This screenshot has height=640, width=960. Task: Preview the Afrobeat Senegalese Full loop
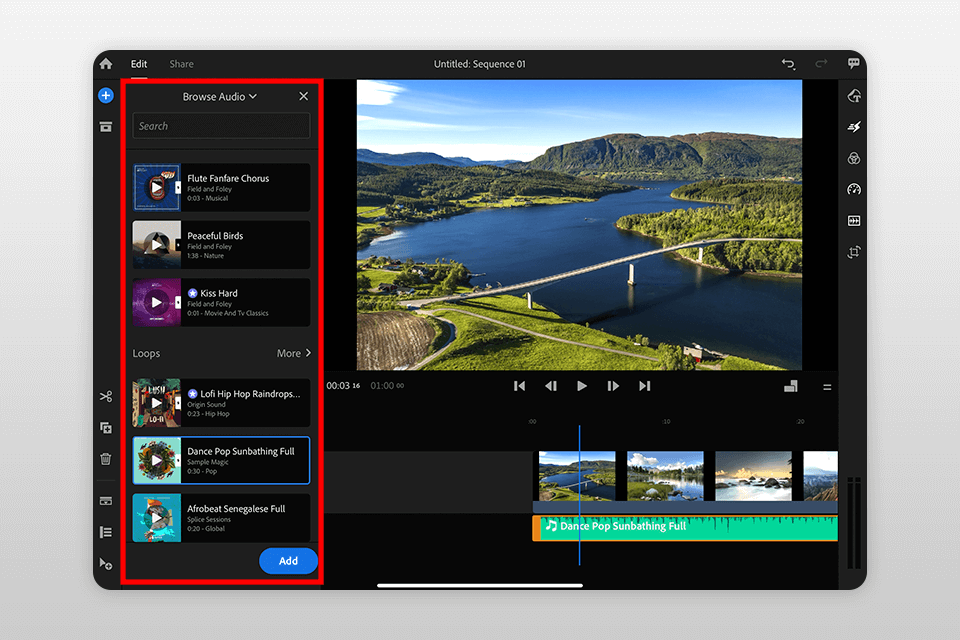coord(157,518)
